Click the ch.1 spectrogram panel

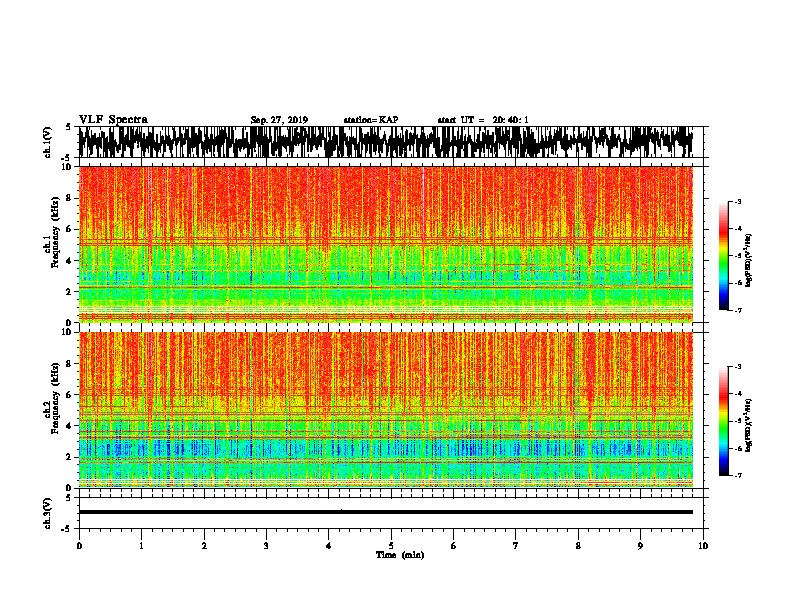[x=386, y=244]
